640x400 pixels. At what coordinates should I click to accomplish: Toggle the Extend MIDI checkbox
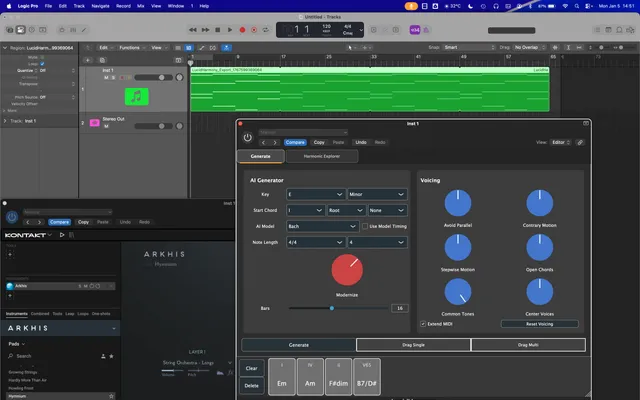tap(423, 324)
